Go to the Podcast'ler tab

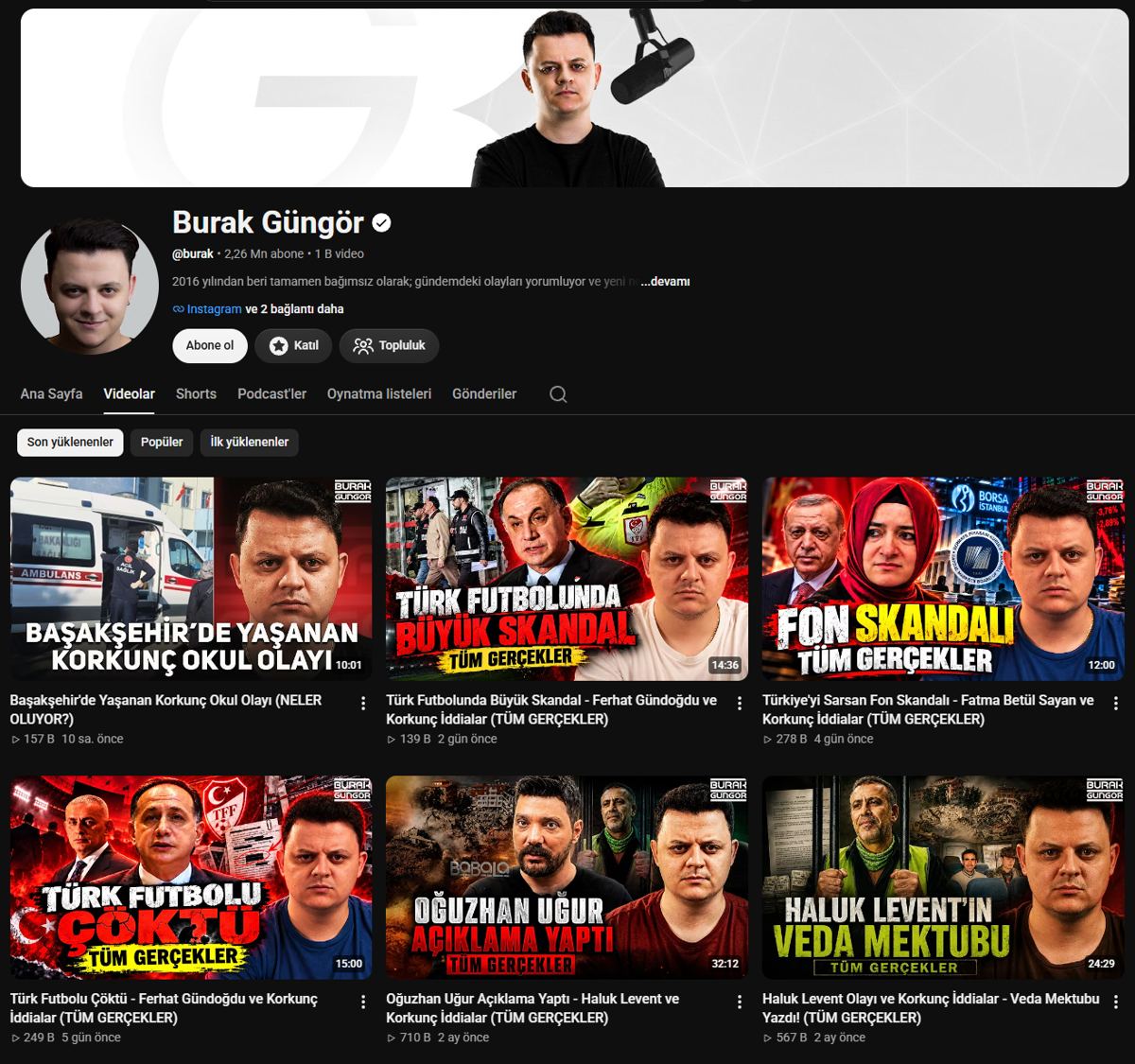click(271, 393)
